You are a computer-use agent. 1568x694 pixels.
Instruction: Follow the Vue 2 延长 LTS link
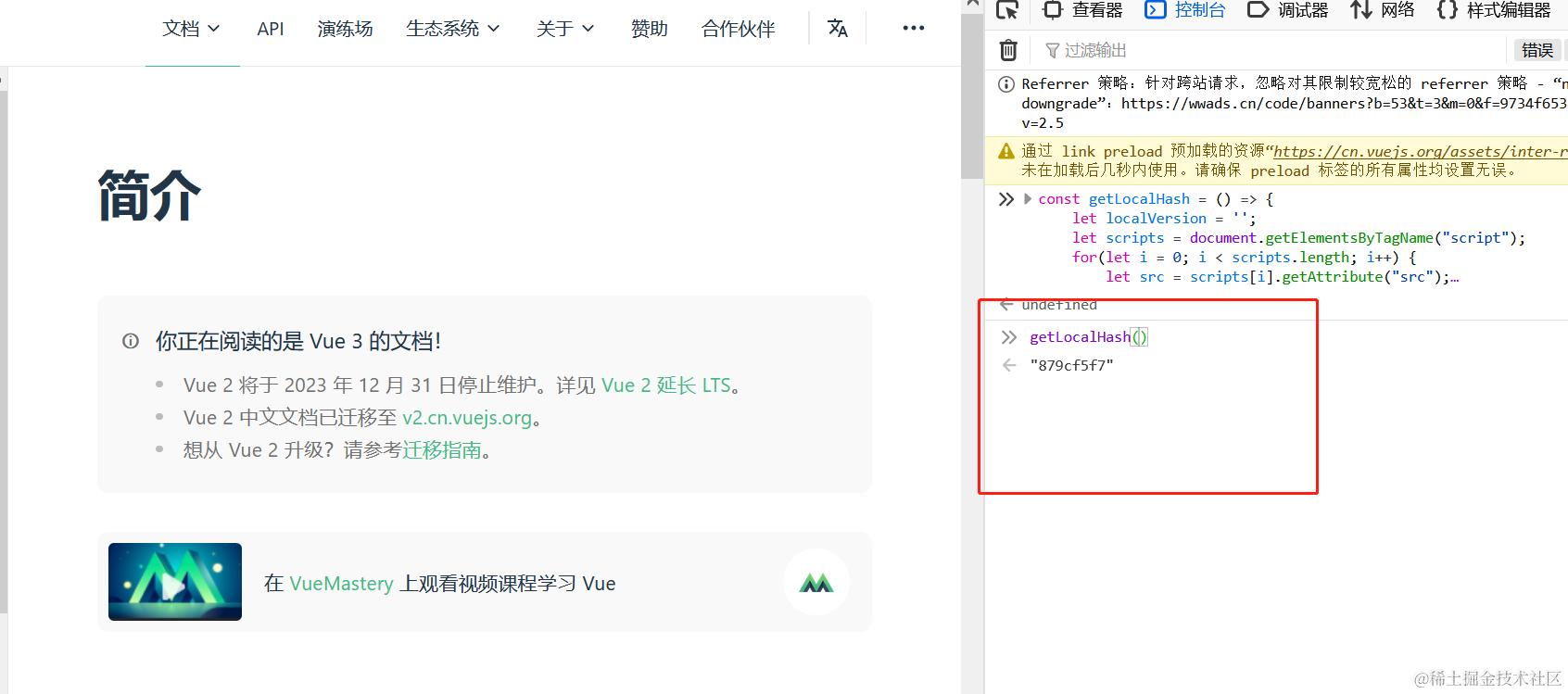[x=666, y=385]
